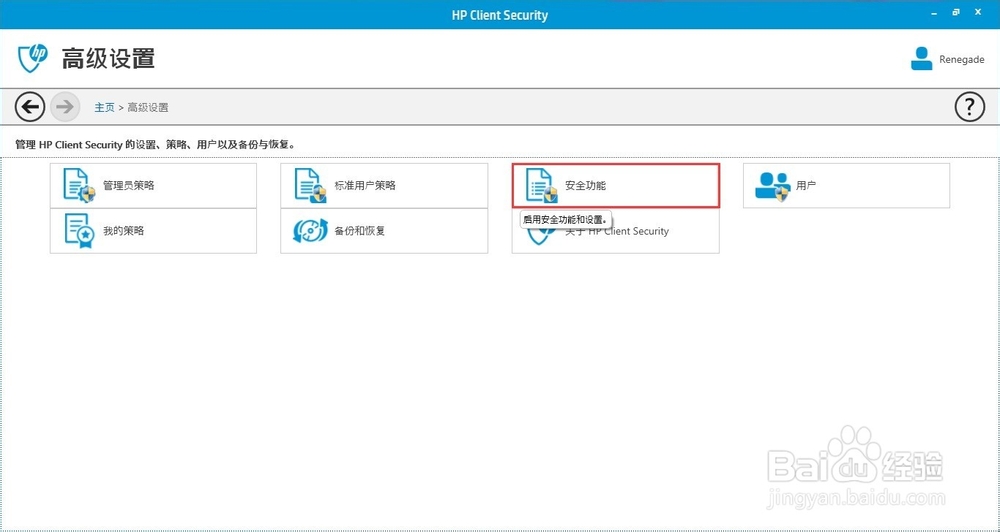Click the 我的策略 certificate icon
This screenshot has width=1000, height=532.
[x=79, y=231]
